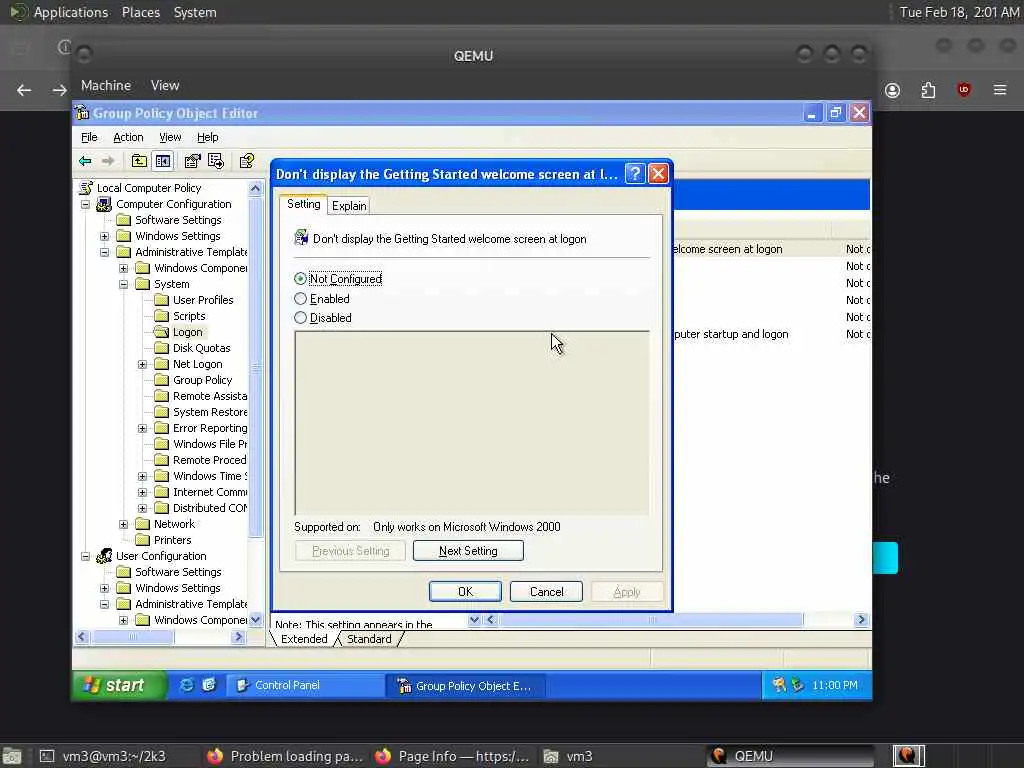Click the Cancel button
This screenshot has height=768, width=1024.
547,592
